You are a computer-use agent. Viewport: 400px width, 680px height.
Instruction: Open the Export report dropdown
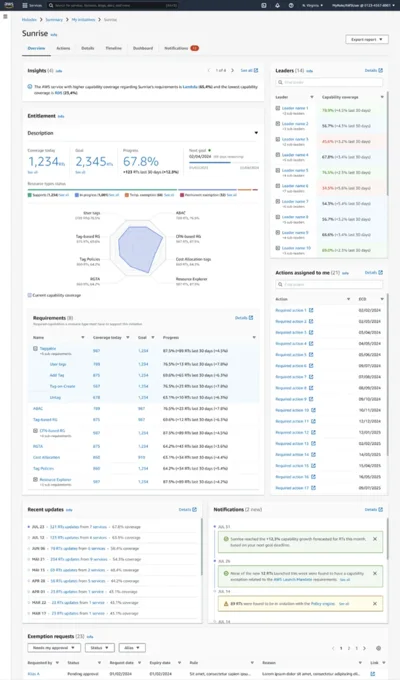[x=367, y=39]
